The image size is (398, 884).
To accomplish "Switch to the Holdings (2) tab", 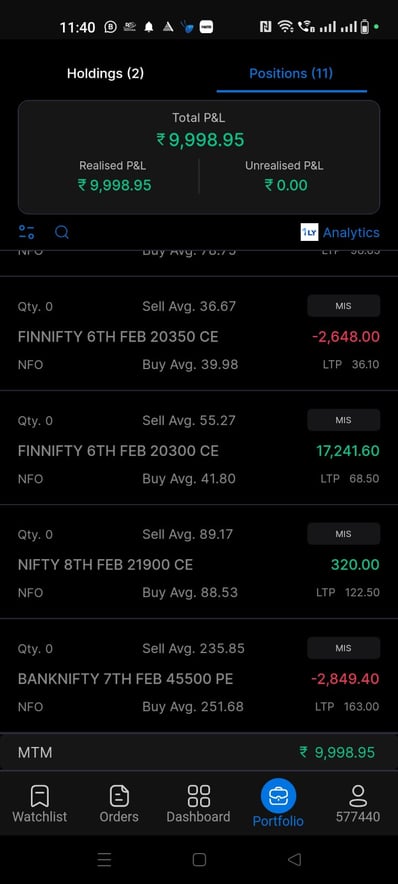I will click(x=105, y=73).
